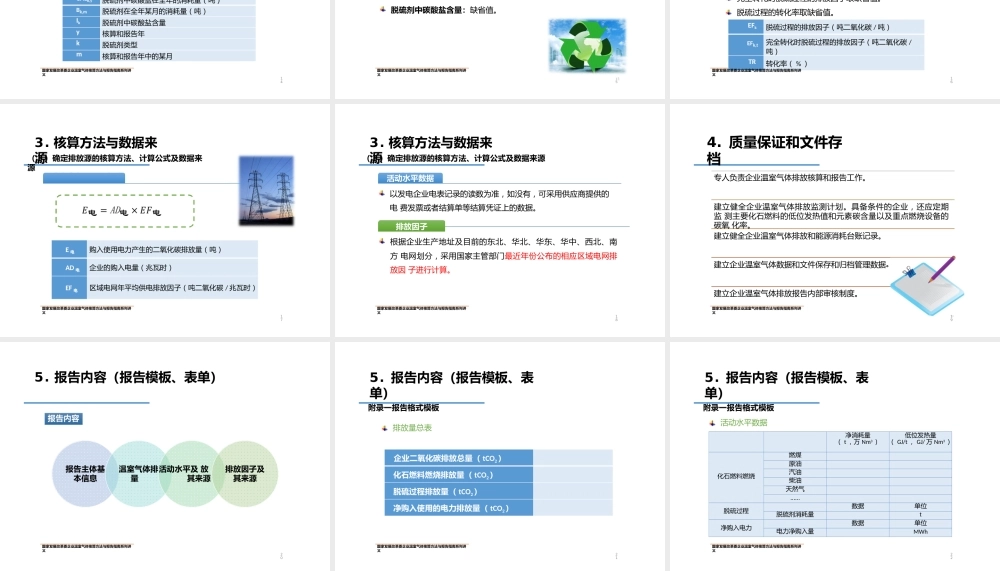Viewport: 1000px width, 571px height.
Task: Select the slide with four overlapping circles
Action: click(165, 456)
